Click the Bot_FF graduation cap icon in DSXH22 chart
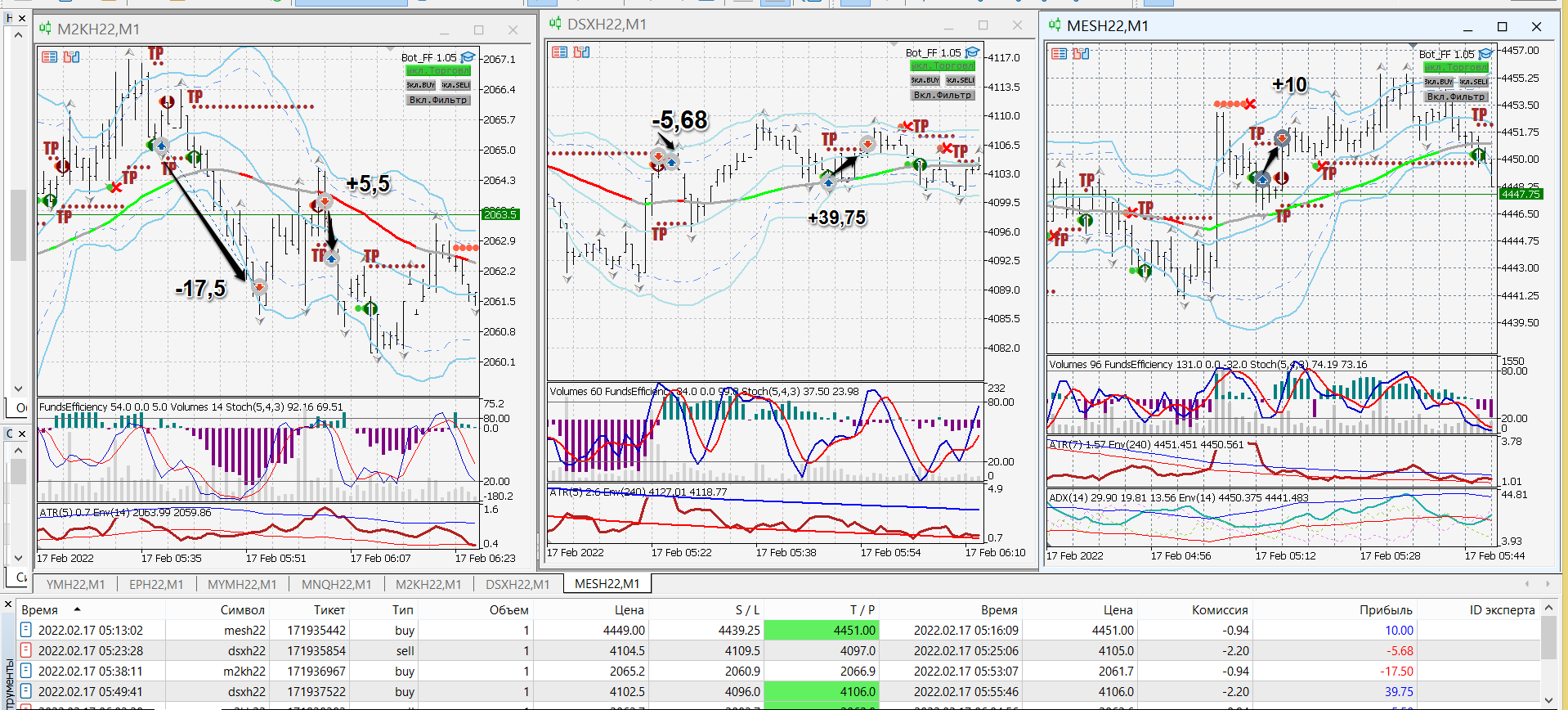The height and width of the screenshot is (710, 1568). click(972, 52)
